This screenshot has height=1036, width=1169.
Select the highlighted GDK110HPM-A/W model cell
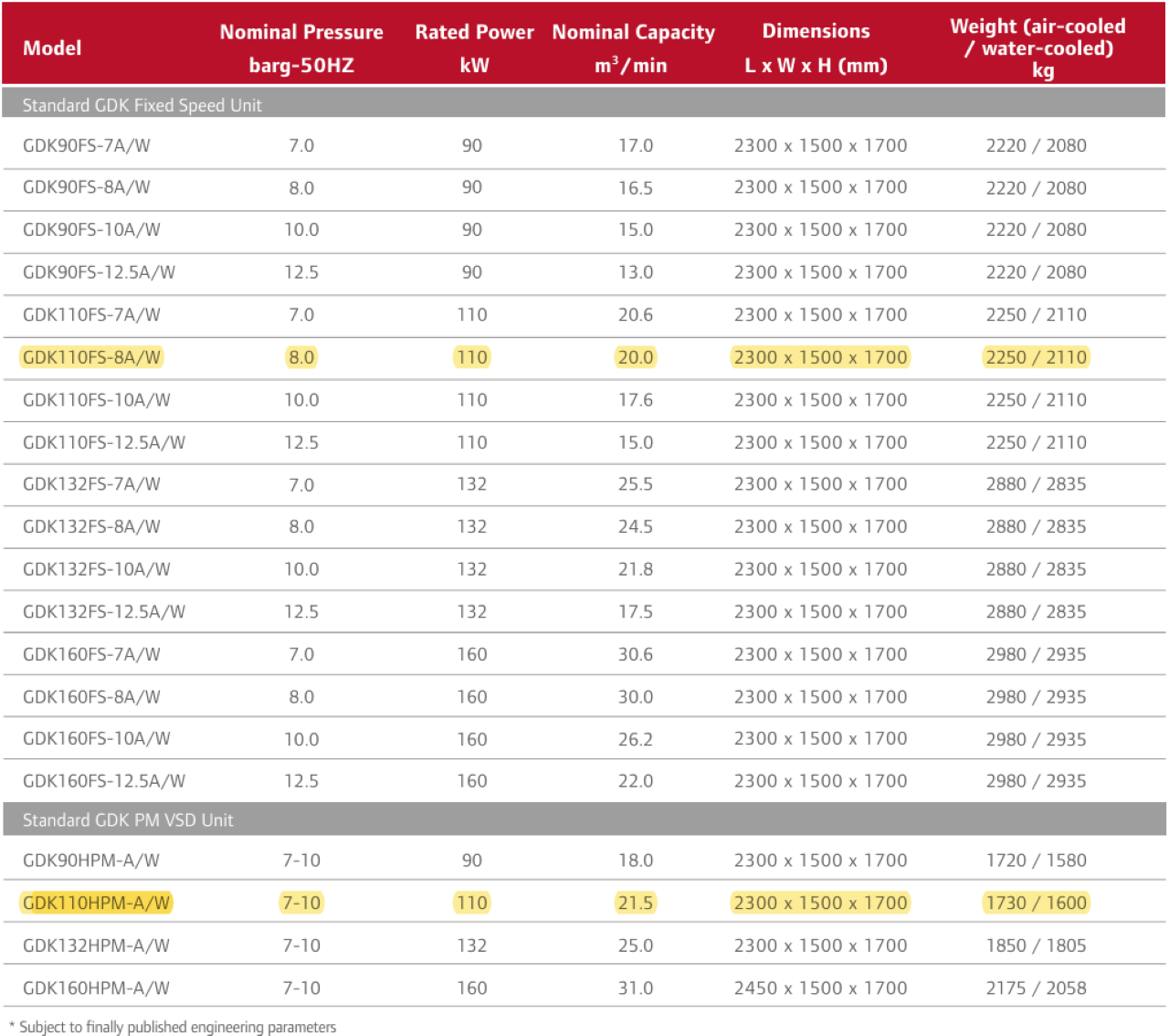point(96,903)
